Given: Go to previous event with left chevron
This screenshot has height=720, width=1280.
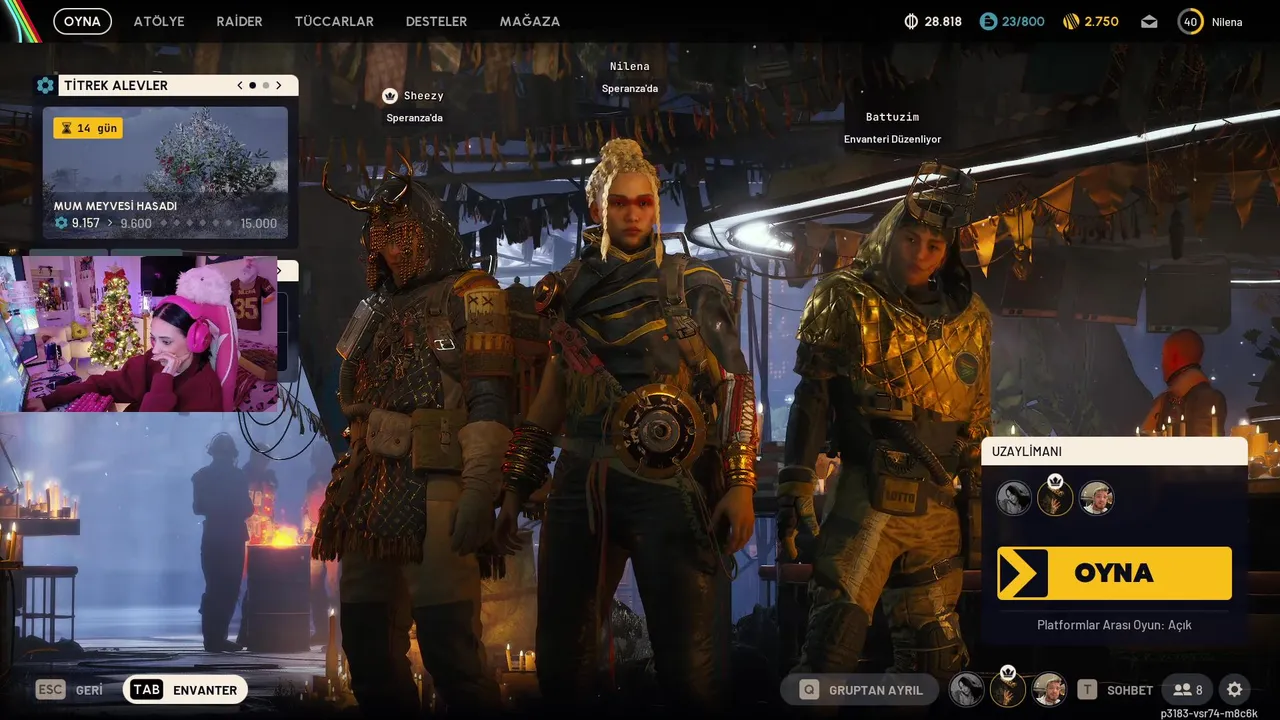Looking at the screenshot, I should [240, 86].
